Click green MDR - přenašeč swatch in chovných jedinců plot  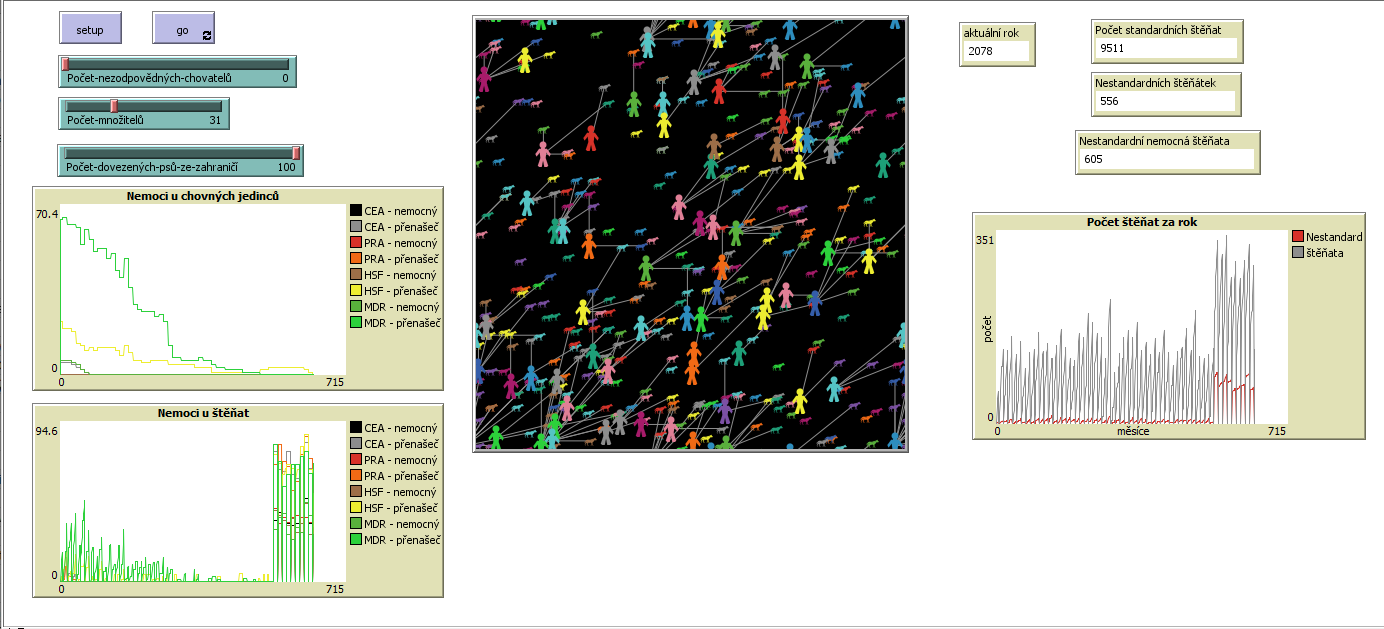tap(356, 323)
